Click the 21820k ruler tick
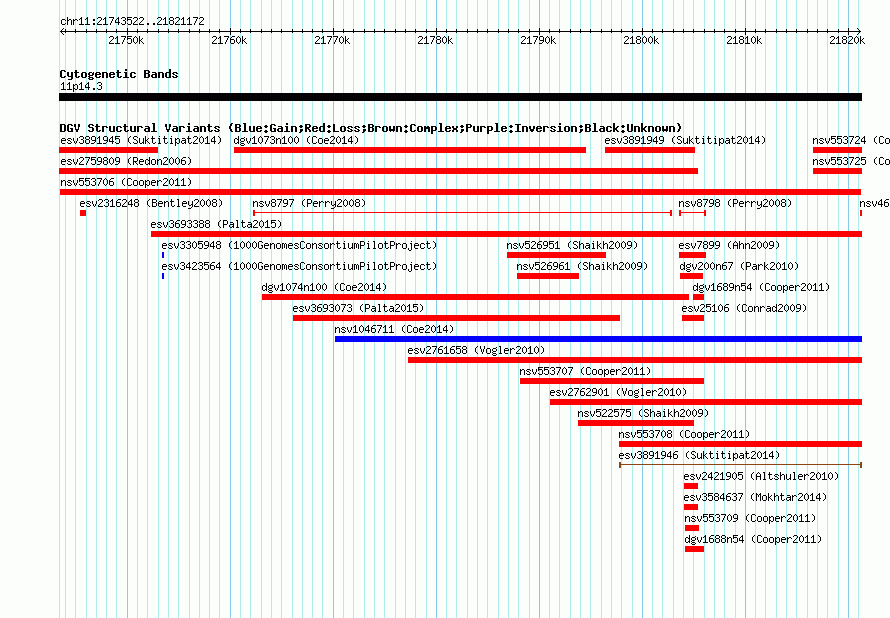Viewport: 890px width, 618px height. pyautogui.click(x=847, y=40)
